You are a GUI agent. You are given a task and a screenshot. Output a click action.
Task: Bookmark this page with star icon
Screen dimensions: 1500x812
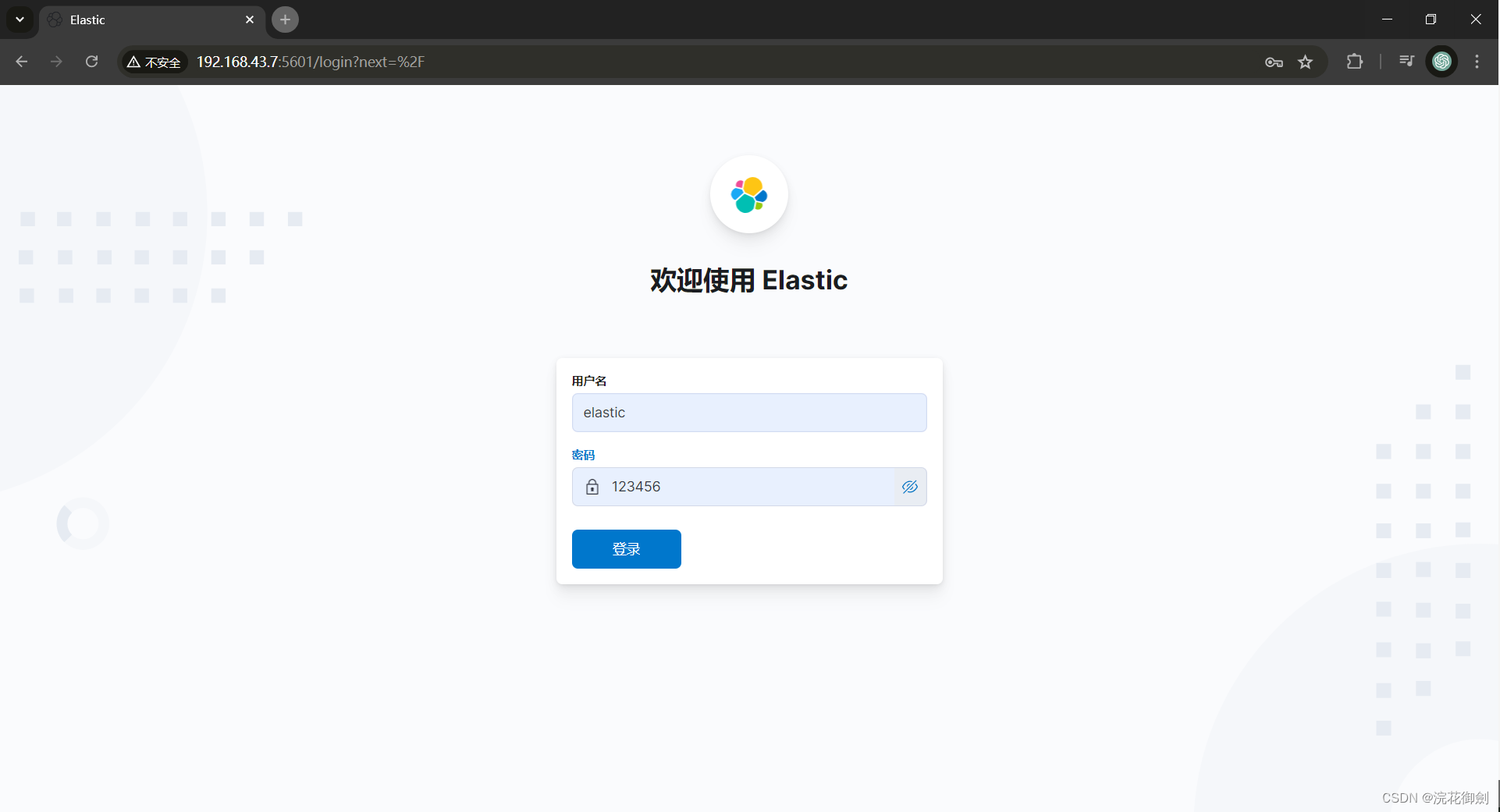(x=1305, y=62)
